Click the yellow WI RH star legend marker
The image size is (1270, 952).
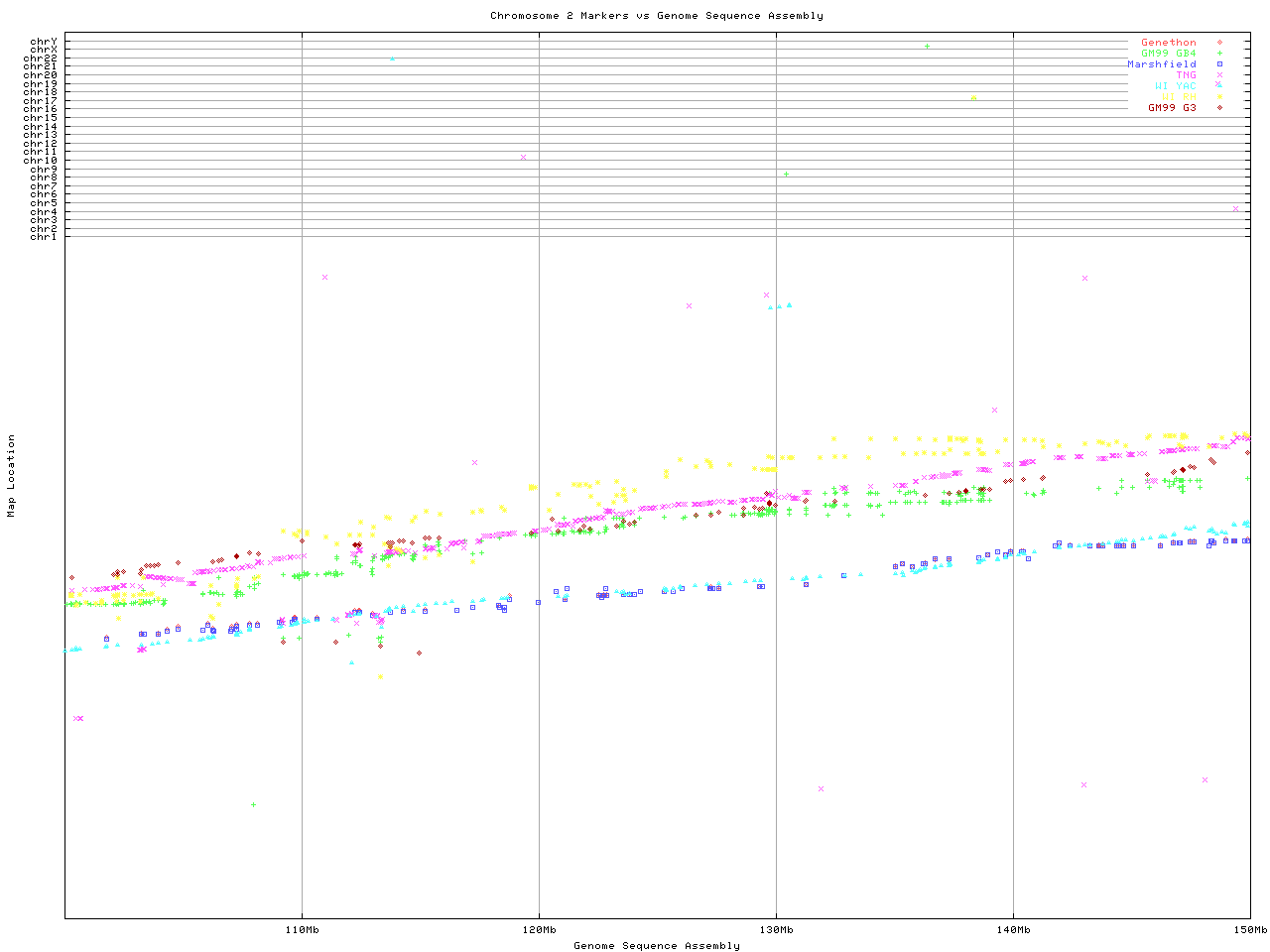pos(1219,96)
